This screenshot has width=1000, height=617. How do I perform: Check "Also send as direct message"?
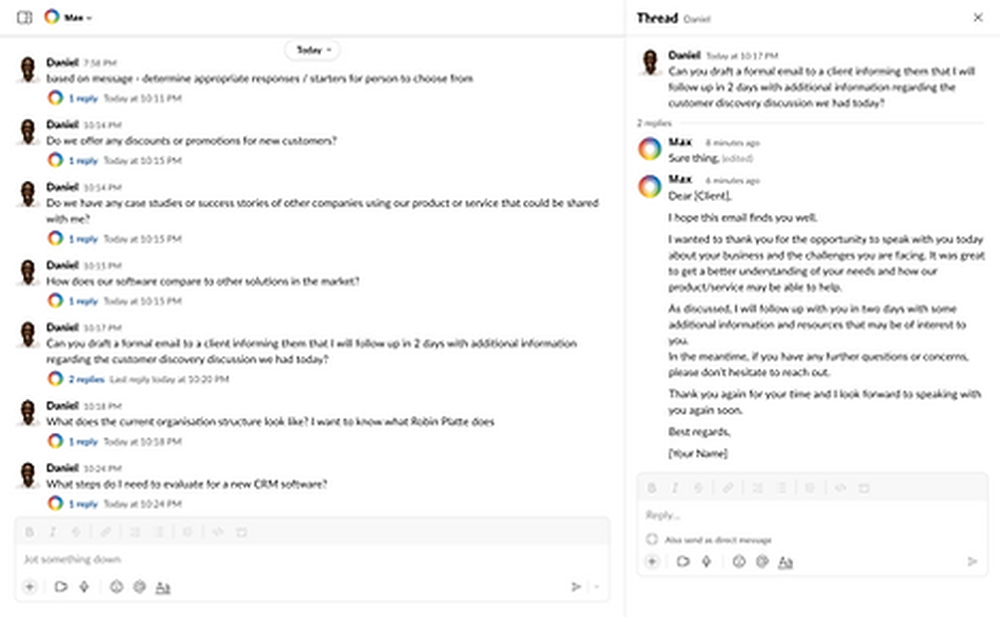point(652,539)
